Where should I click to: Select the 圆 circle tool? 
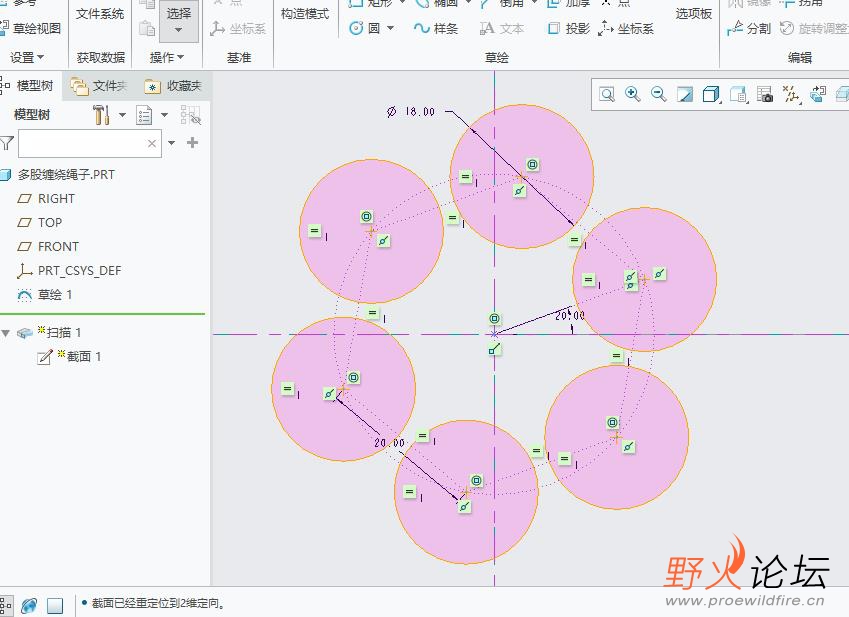coord(365,28)
